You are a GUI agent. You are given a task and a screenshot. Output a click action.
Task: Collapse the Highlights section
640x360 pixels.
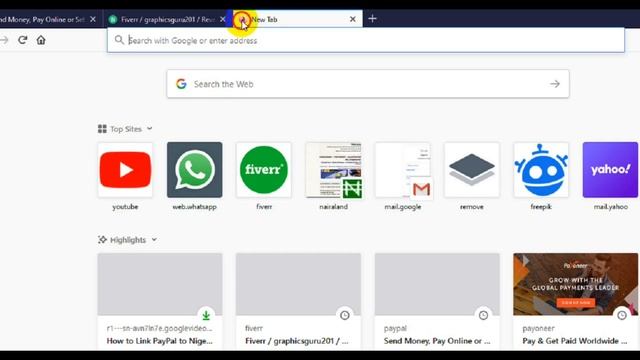coord(154,240)
